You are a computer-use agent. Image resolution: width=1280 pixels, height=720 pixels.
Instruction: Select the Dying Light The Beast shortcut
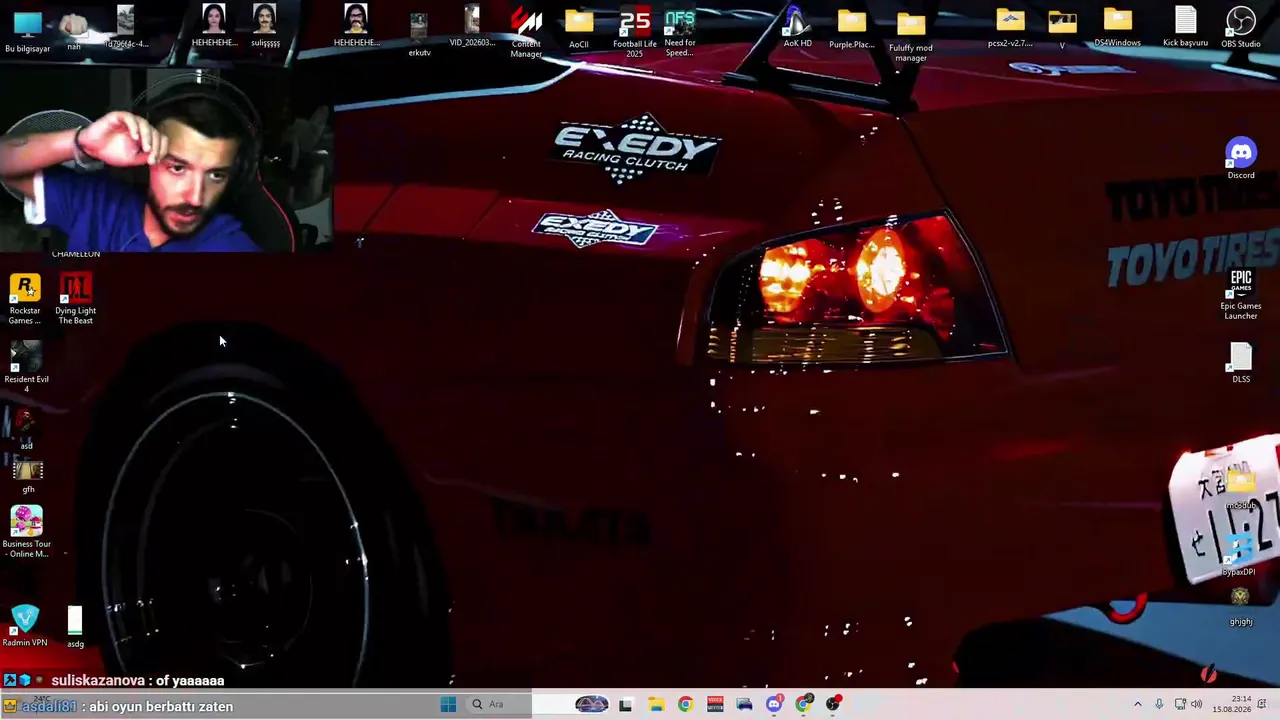tap(75, 300)
